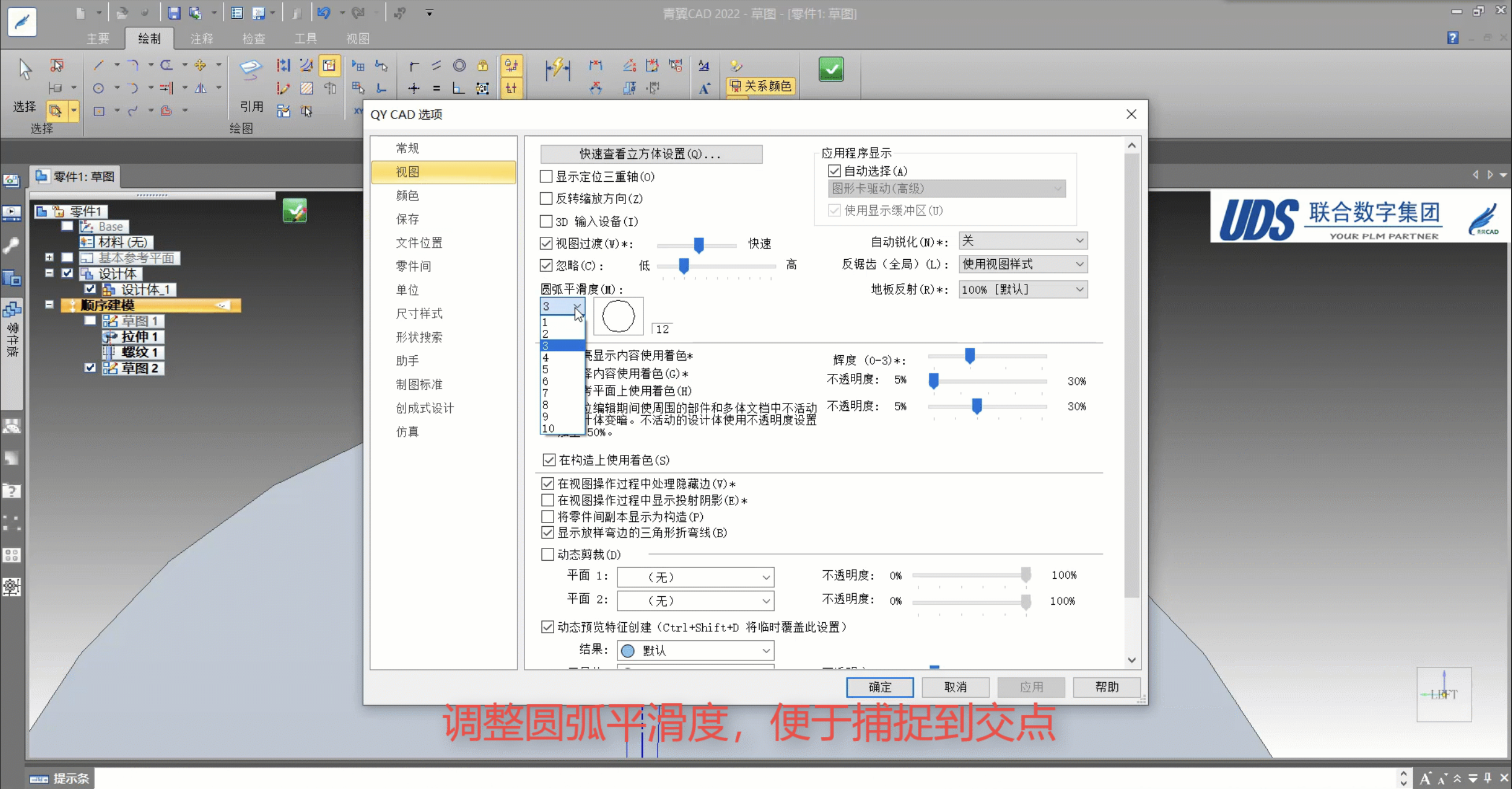Viewport: 1512px width, 789px height.
Task: Click the concentric relationship icon
Action: point(459,65)
